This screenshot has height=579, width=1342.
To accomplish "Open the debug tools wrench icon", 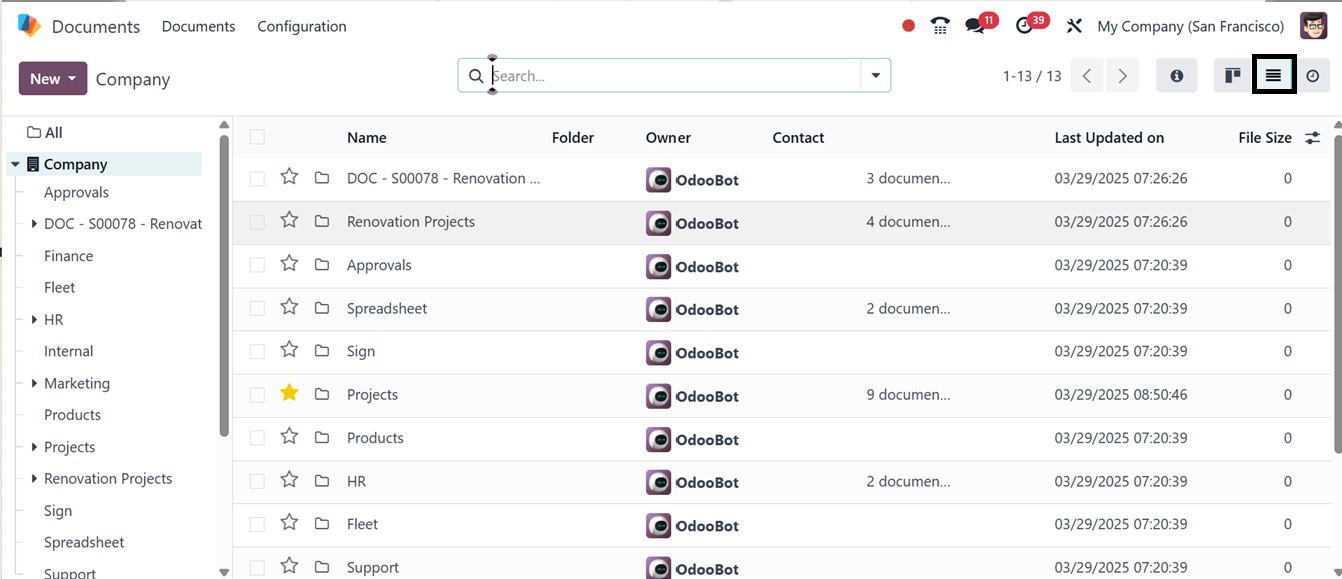I will [1074, 26].
